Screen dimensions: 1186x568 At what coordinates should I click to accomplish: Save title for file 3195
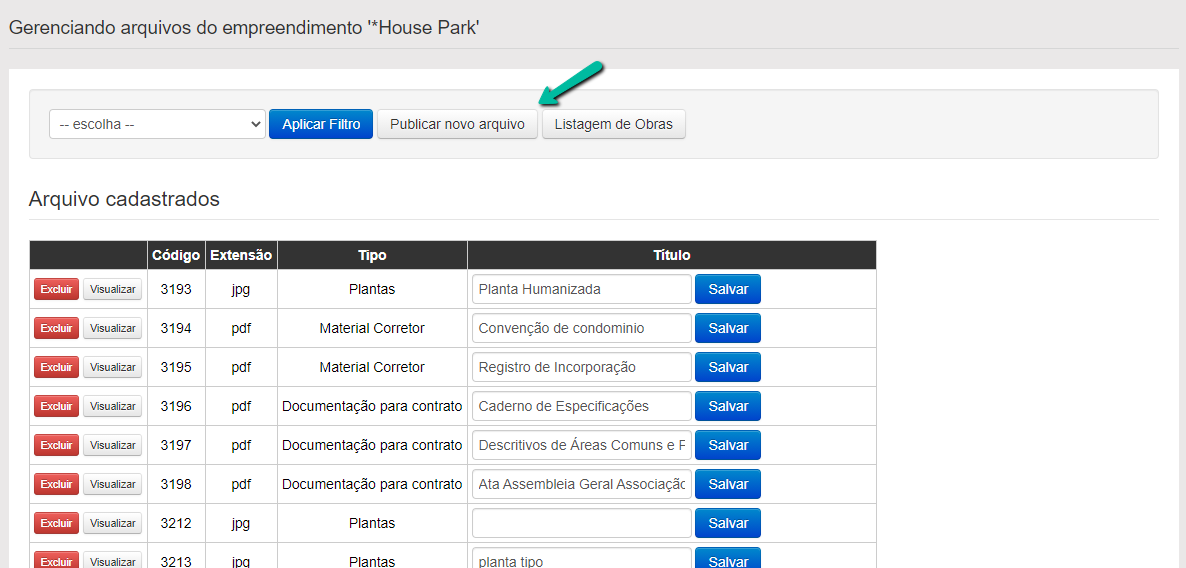point(728,367)
